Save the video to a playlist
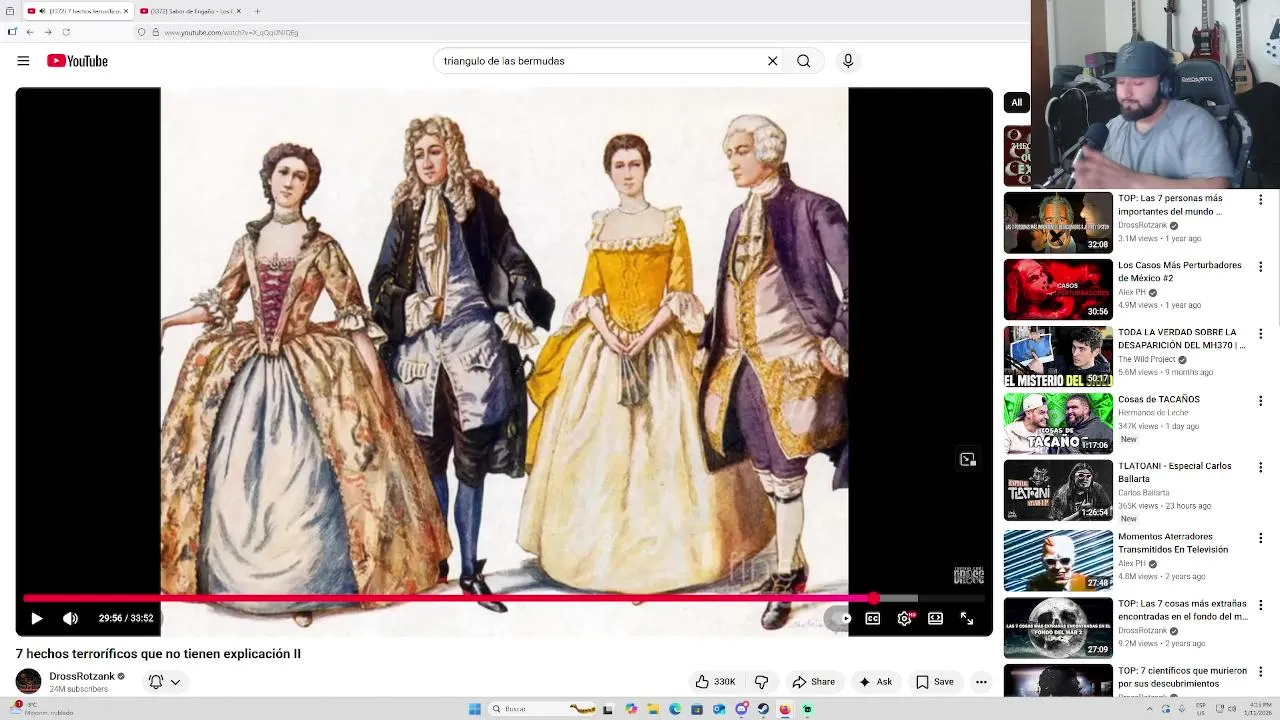 point(935,681)
